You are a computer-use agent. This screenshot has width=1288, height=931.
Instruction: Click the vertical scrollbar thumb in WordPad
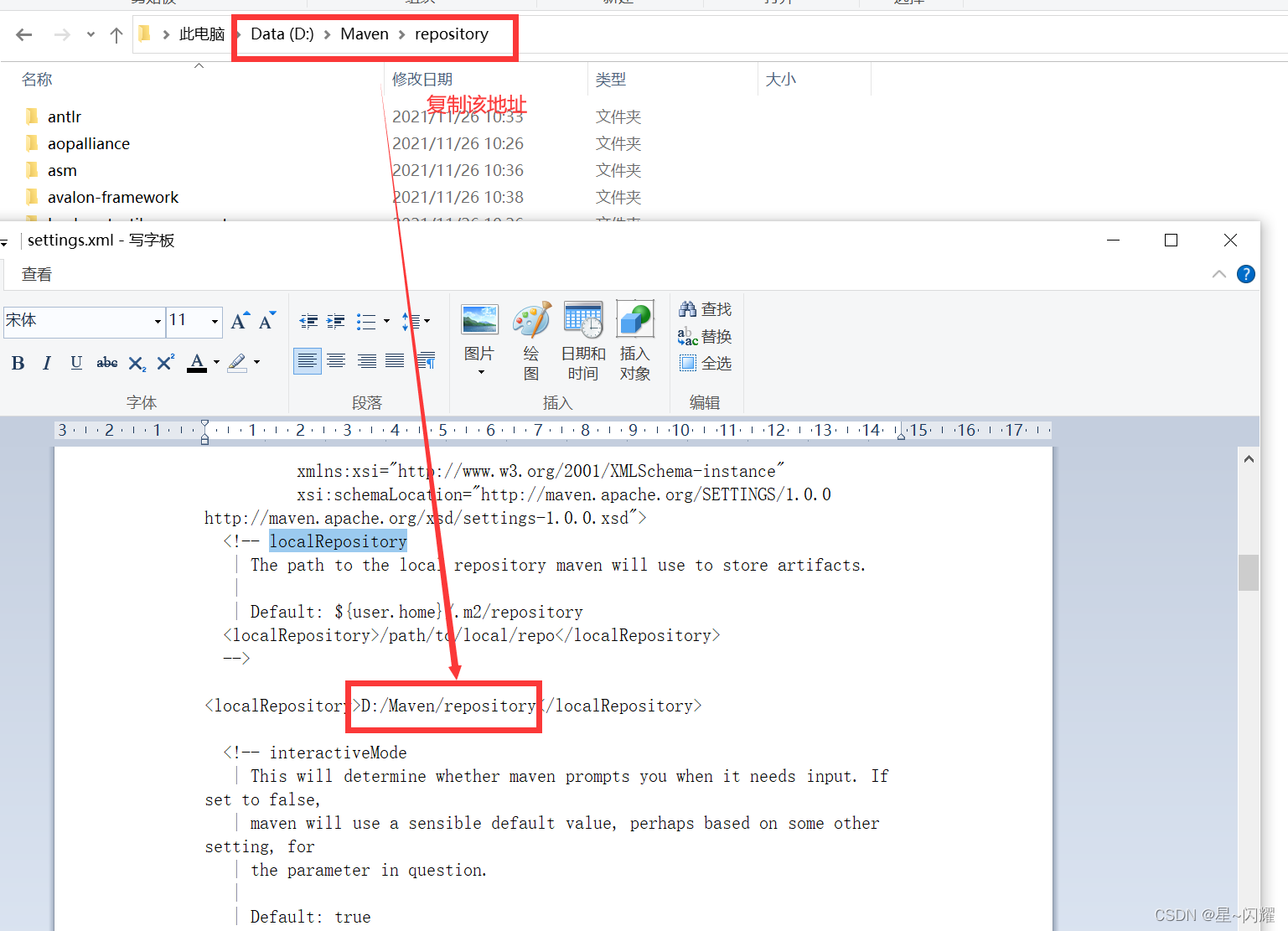[1249, 572]
